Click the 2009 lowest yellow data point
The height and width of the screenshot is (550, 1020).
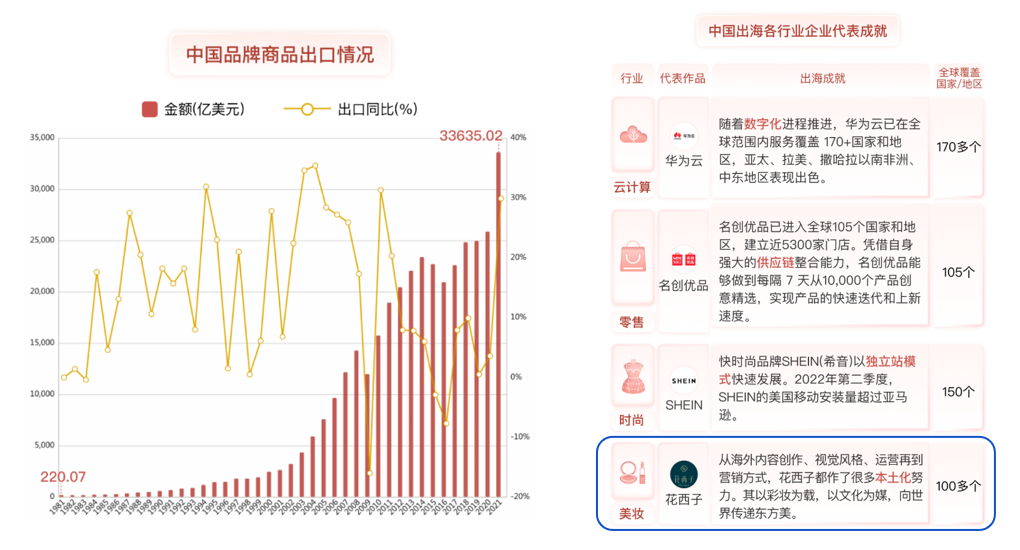[x=369, y=473]
